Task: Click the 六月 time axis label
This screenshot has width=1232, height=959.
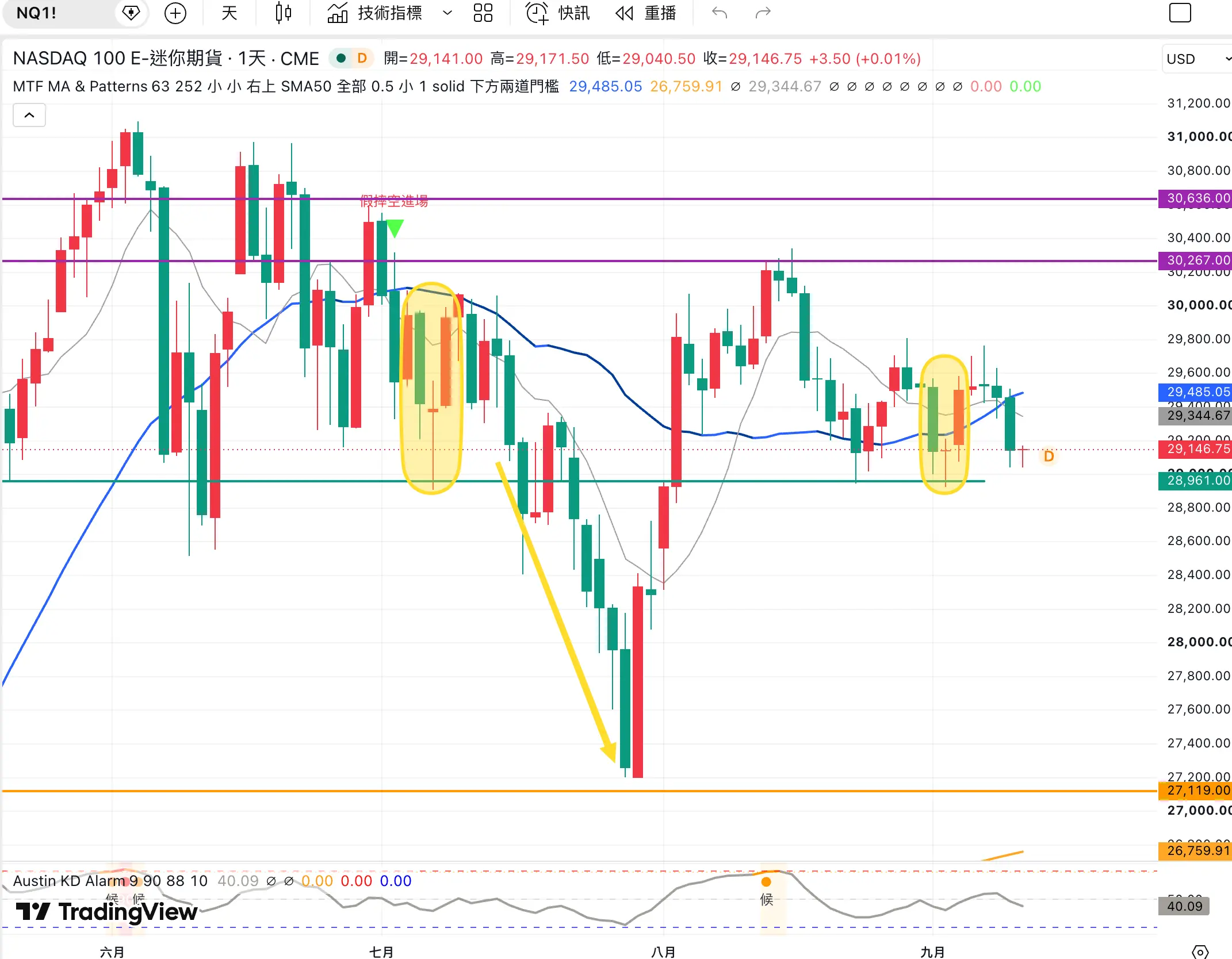Action: [x=112, y=952]
